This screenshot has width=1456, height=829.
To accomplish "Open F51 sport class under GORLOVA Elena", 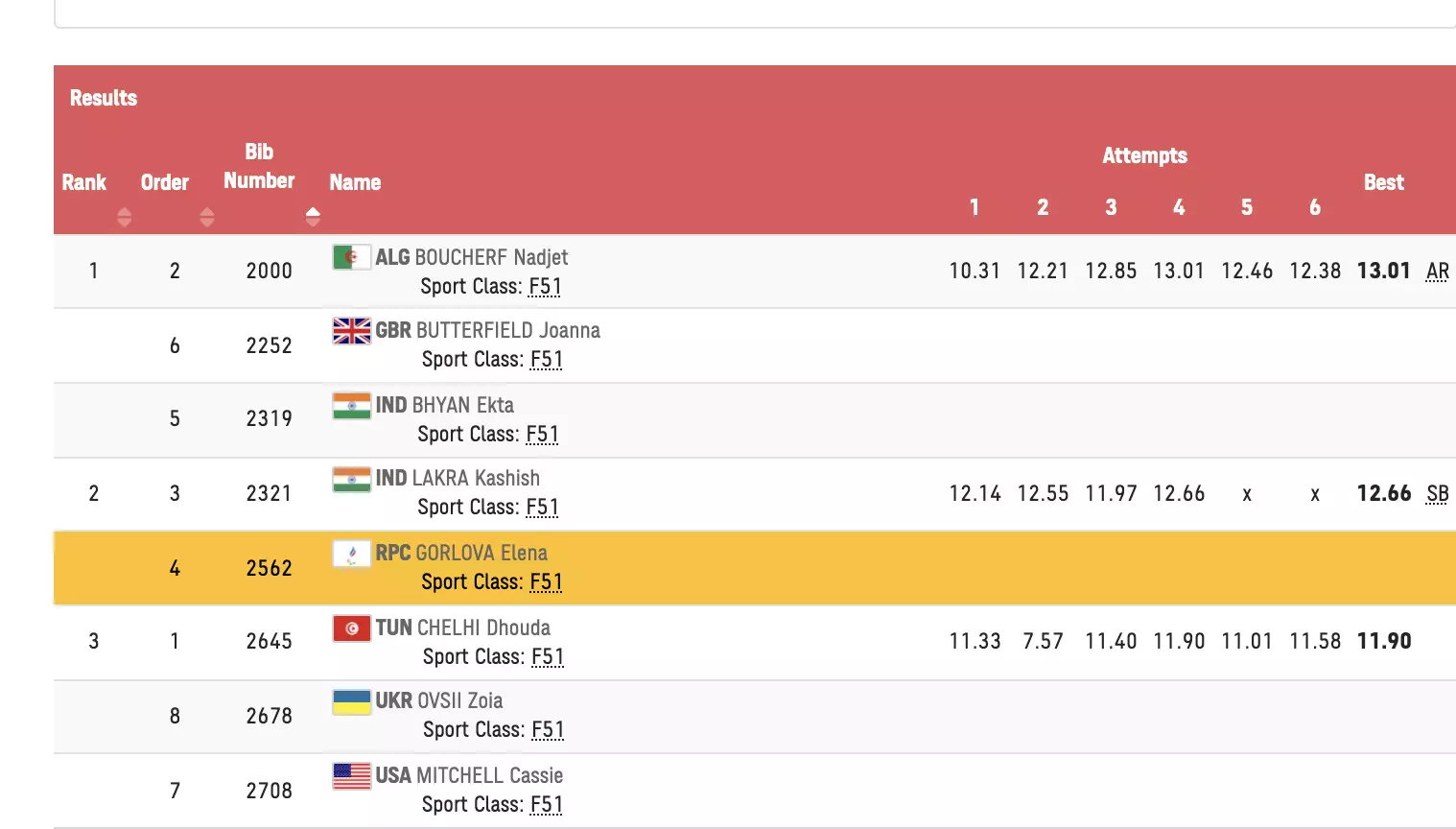I will 546,582.
